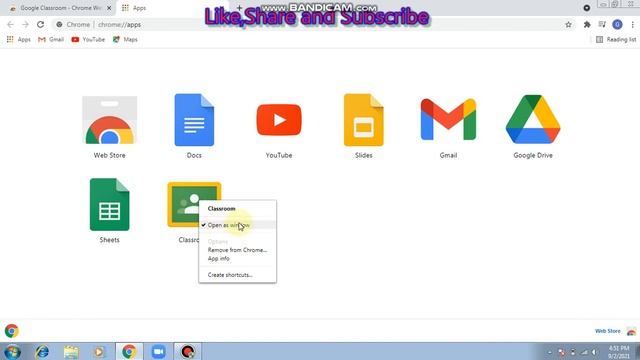This screenshot has width=640, height=360.
Task: Switch to the Google Classroom tab
Action: click(x=60, y=8)
